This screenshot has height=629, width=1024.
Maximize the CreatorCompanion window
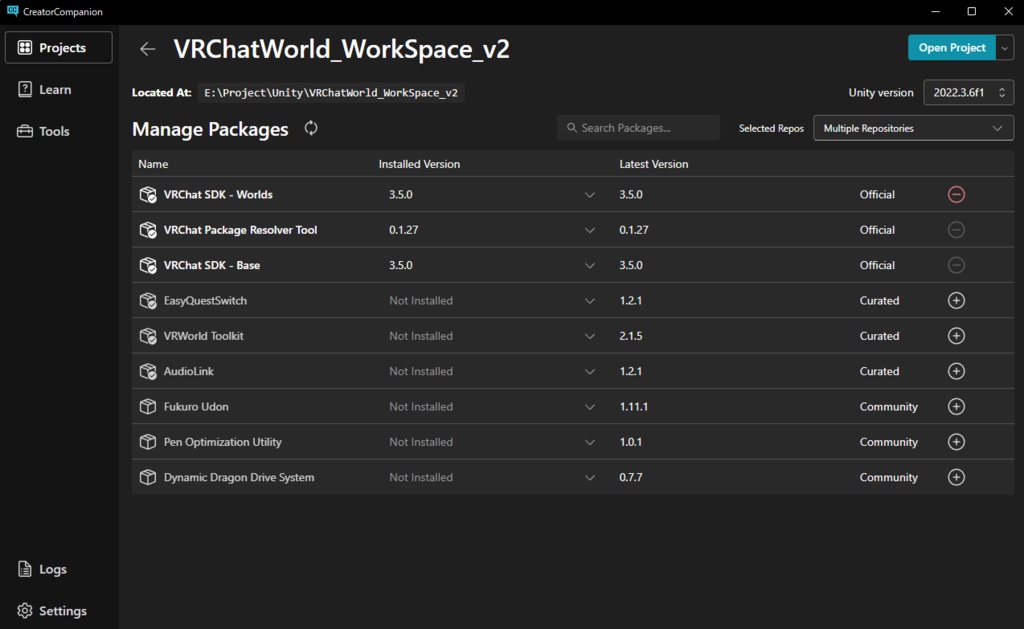pos(972,11)
